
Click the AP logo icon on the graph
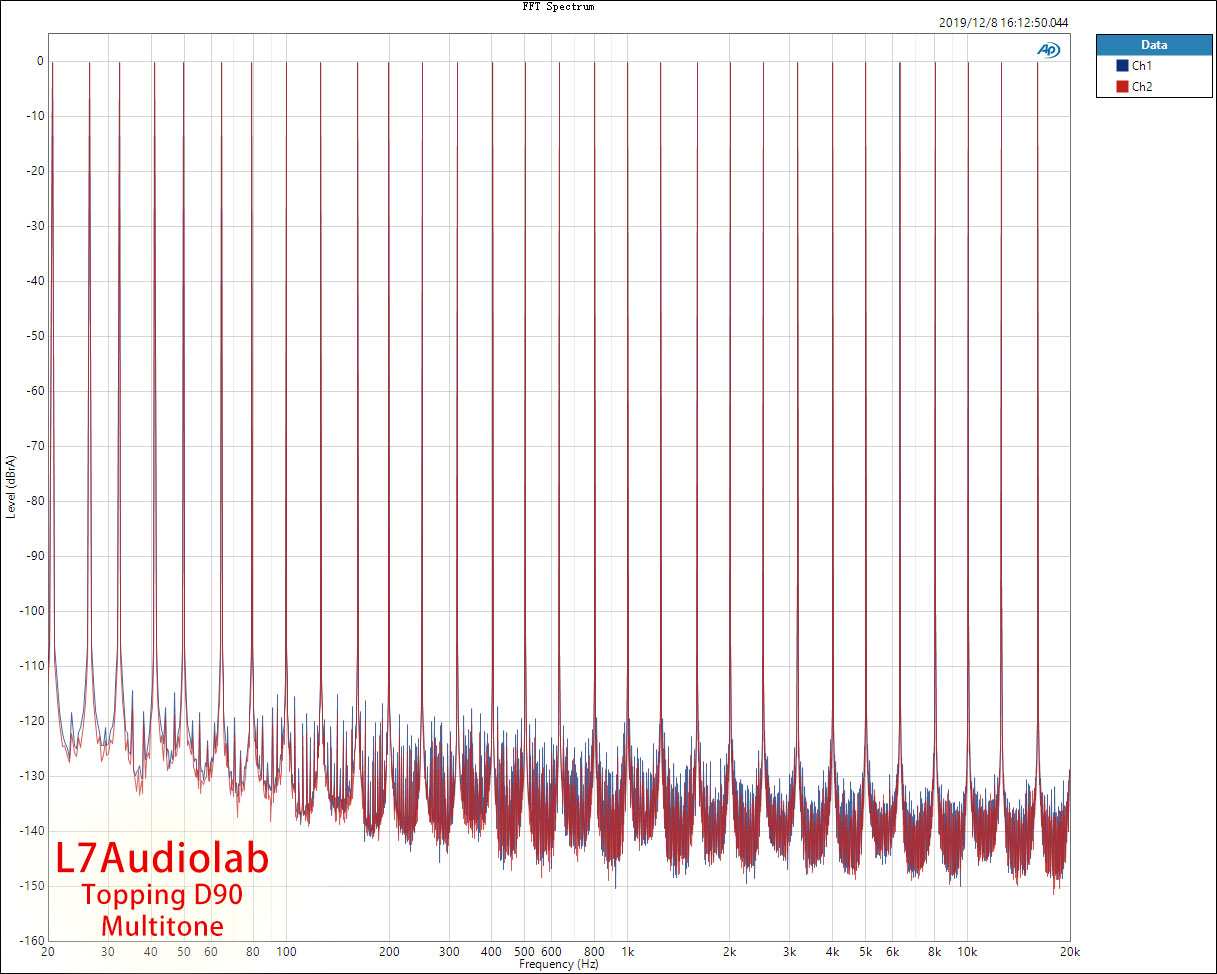pos(1049,50)
